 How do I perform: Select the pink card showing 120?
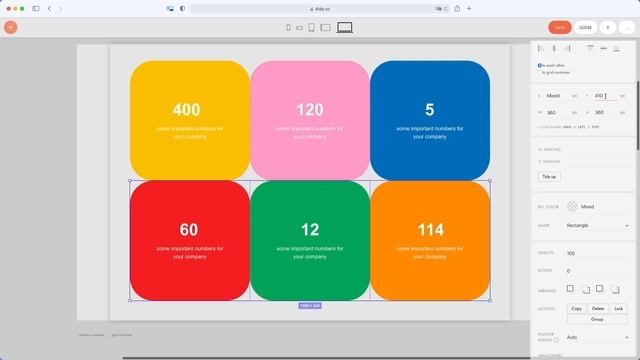(x=310, y=120)
